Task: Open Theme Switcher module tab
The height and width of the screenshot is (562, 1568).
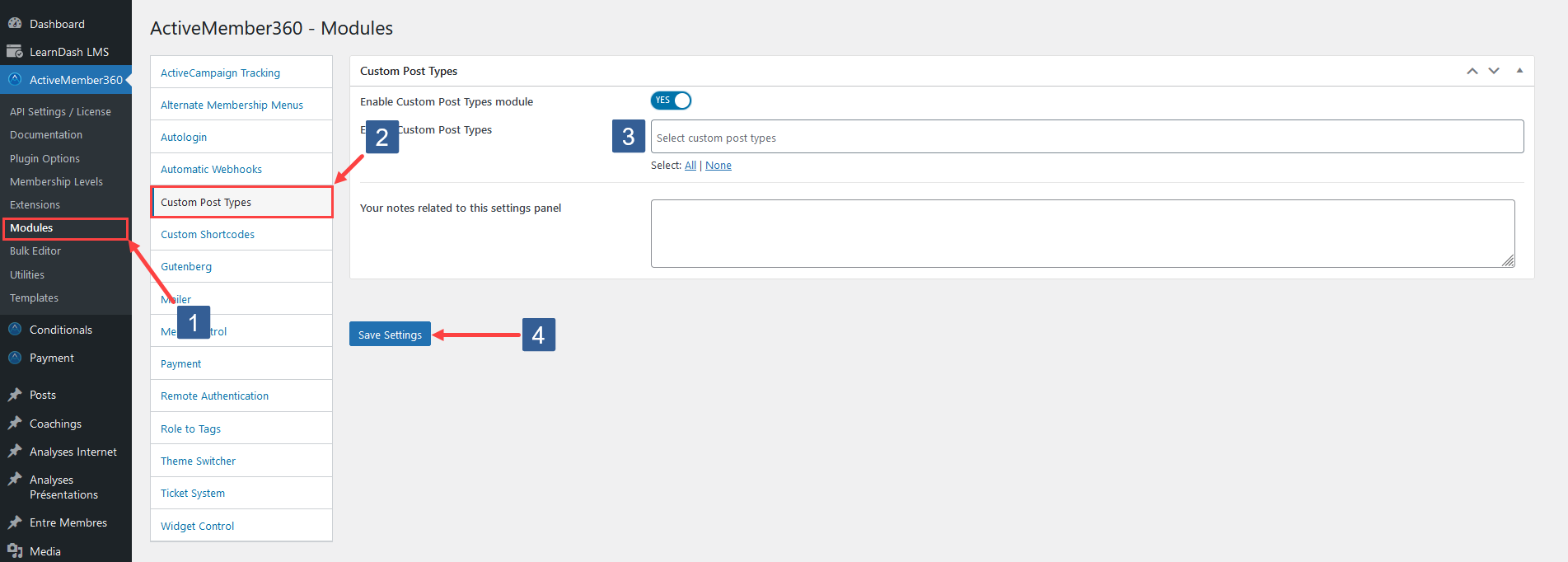Action: pyautogui.click(x=241, y=461)
